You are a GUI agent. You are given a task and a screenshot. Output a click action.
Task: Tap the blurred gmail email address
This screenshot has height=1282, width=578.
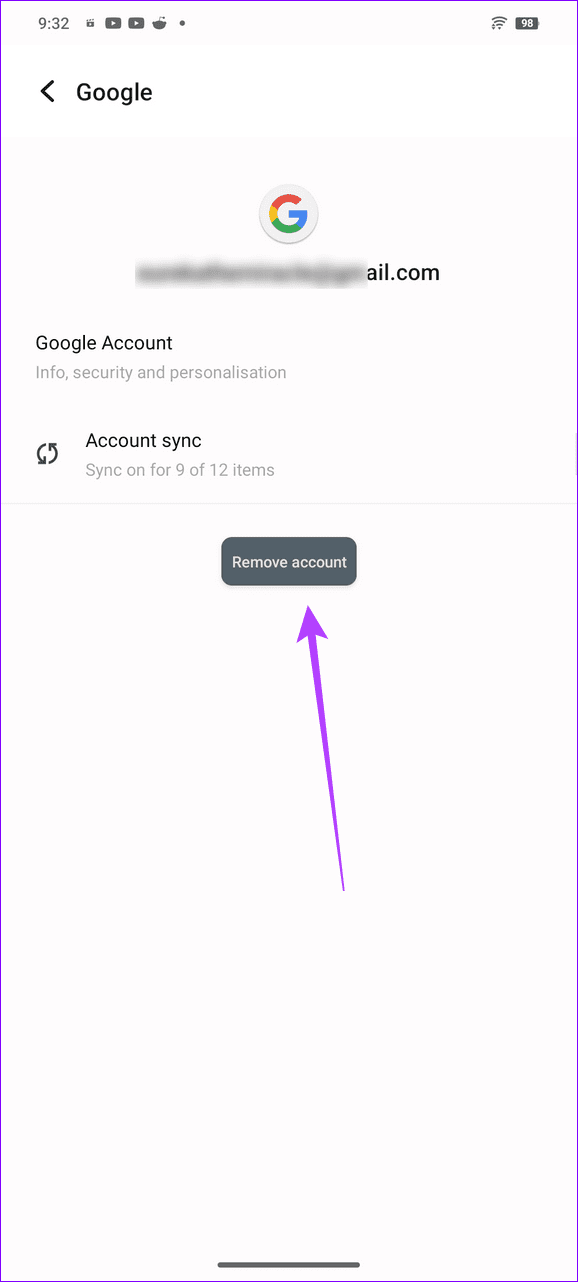coord(289,271)
